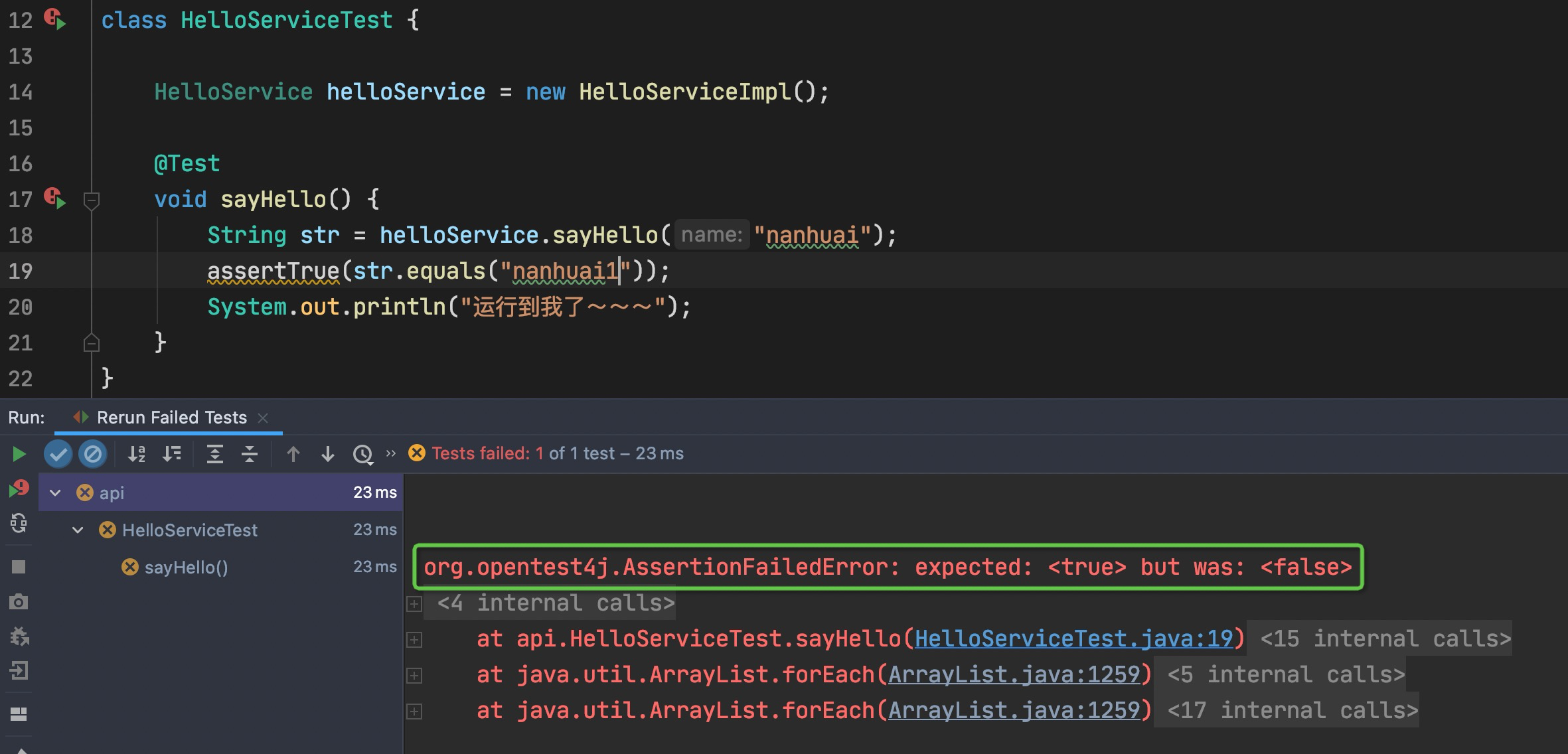Collapse the HelloServiceTest tree node
1568x754 pixels.
click(x=78, y=530)
